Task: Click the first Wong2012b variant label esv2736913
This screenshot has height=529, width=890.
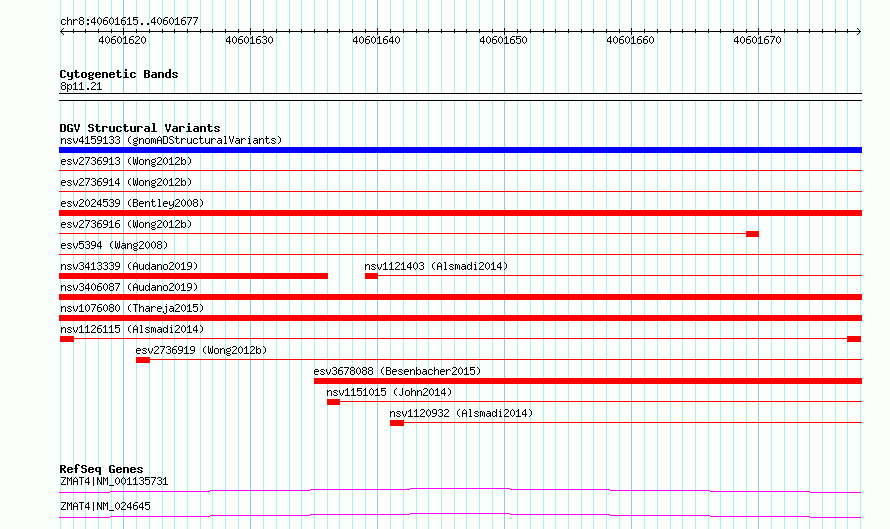Action: 126,161
